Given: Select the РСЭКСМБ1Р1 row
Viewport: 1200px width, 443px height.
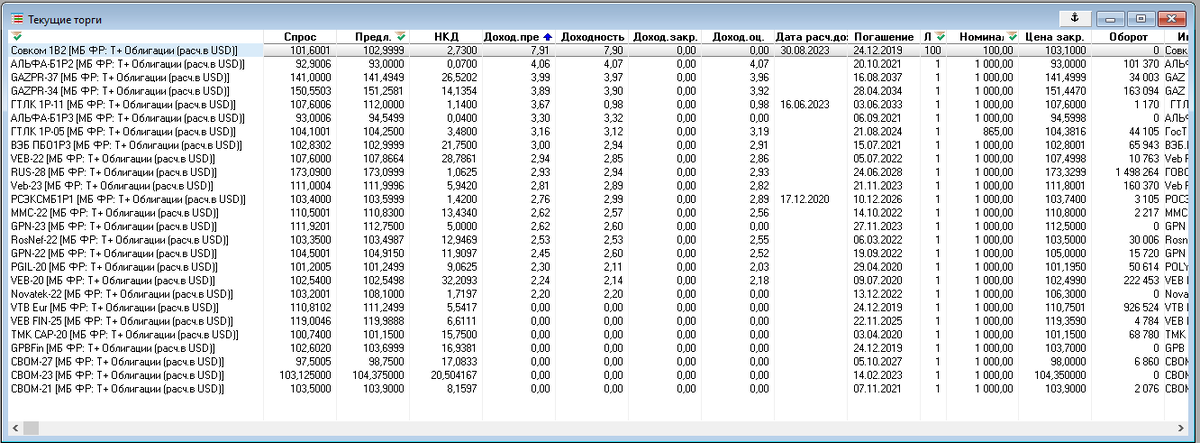Looking at the screenshot, I should tap(600, 198).
